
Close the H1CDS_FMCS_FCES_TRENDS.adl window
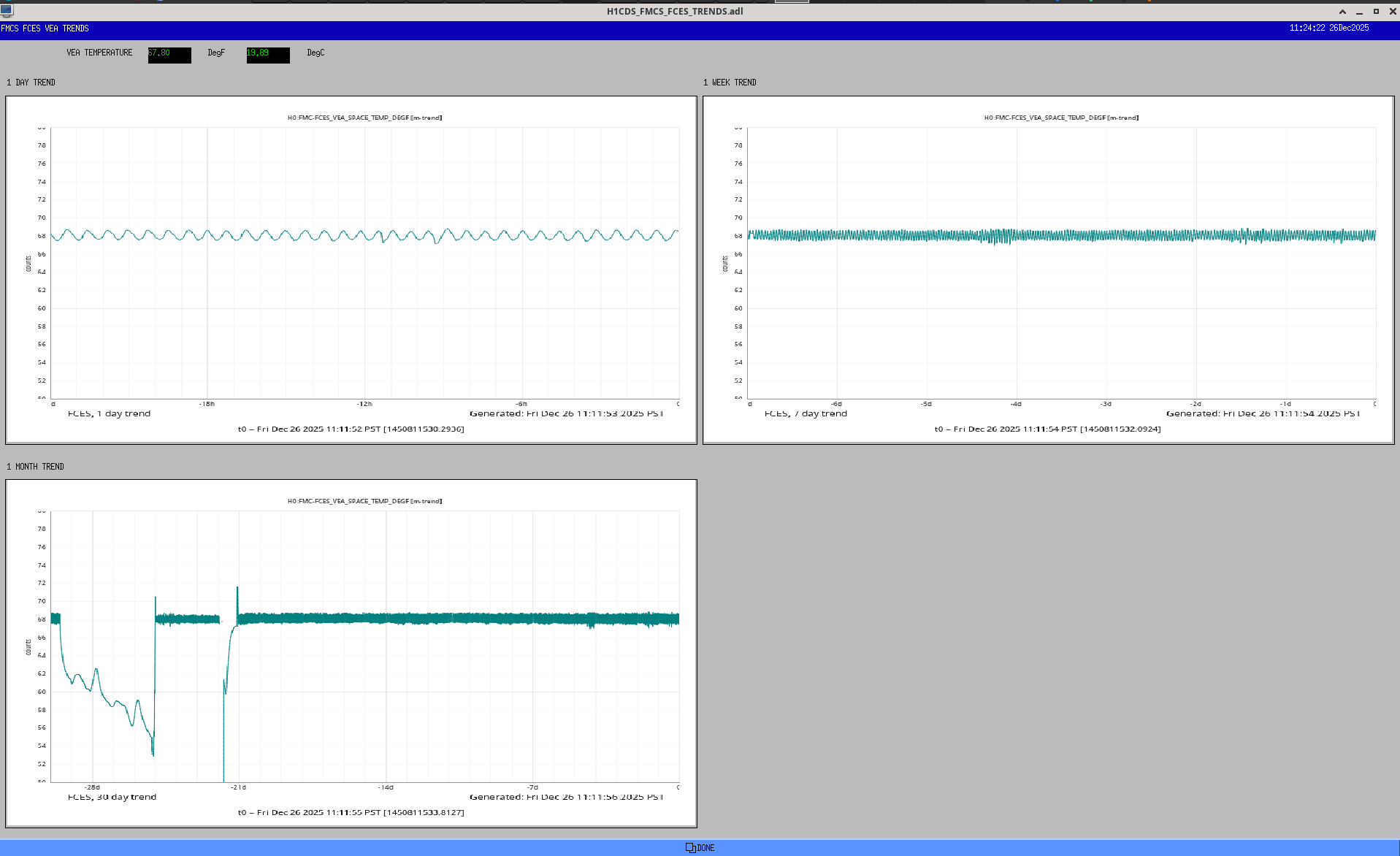(1393, 12)
